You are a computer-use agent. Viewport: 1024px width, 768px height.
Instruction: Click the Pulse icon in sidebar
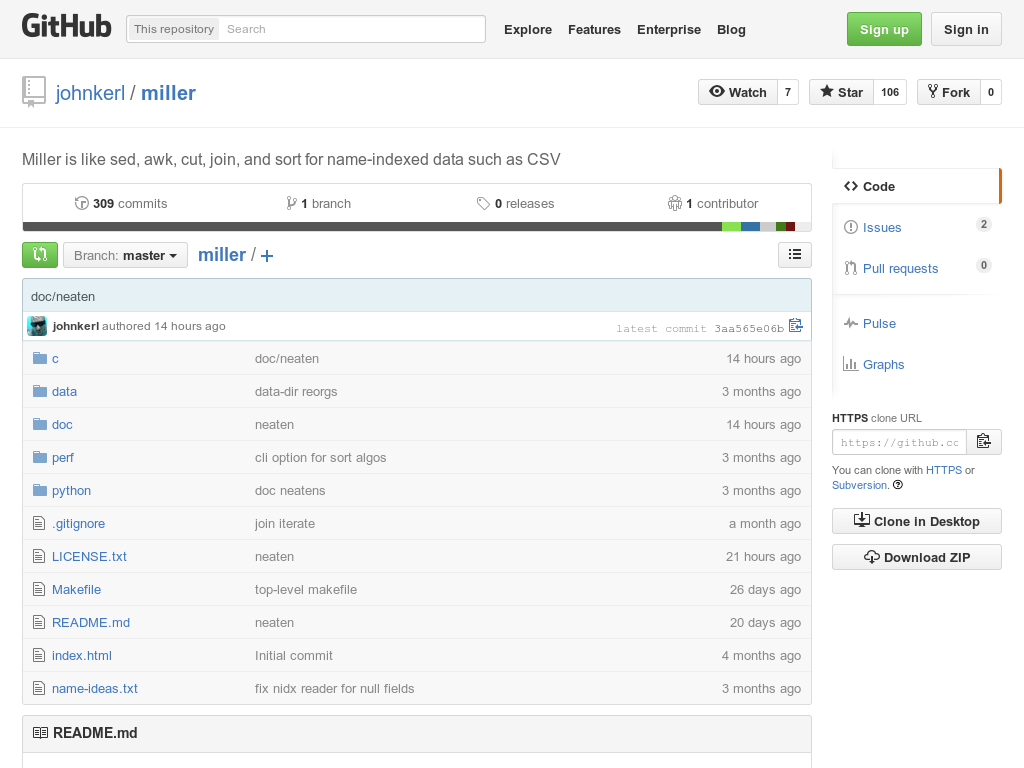[850, 323]
